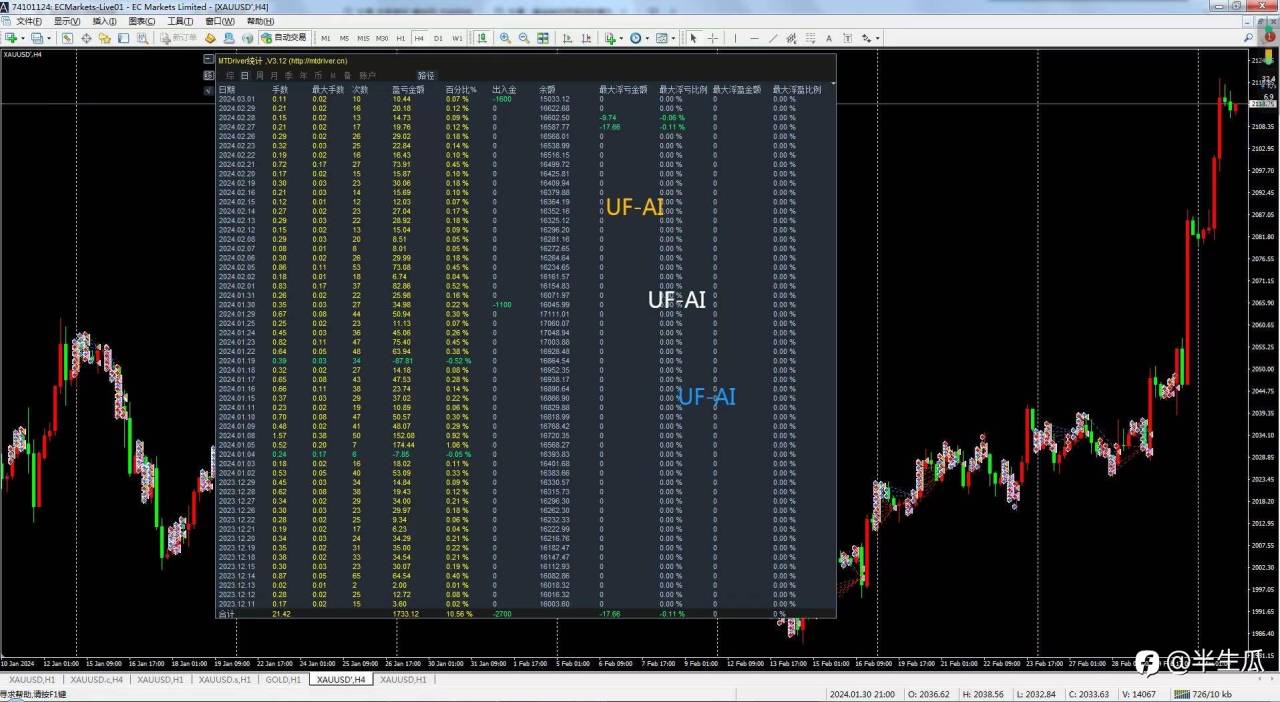Switch to the D1 timeframe button
This screenshot has height=702, width=1280.
(x=438, y=38)
